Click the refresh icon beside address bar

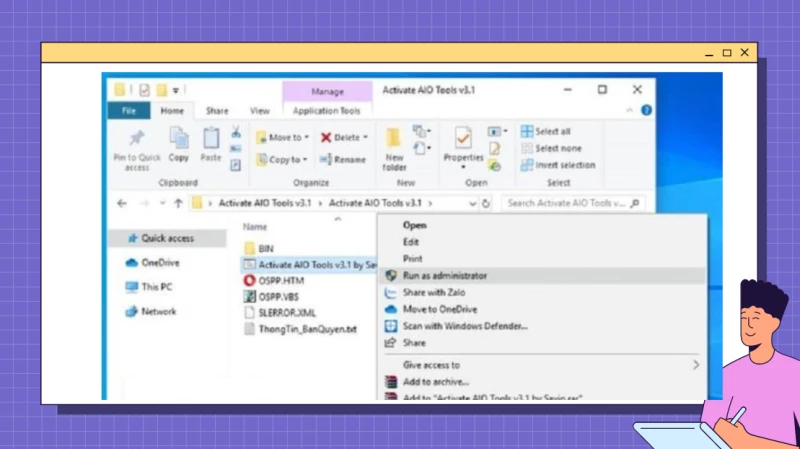[486, 203]
